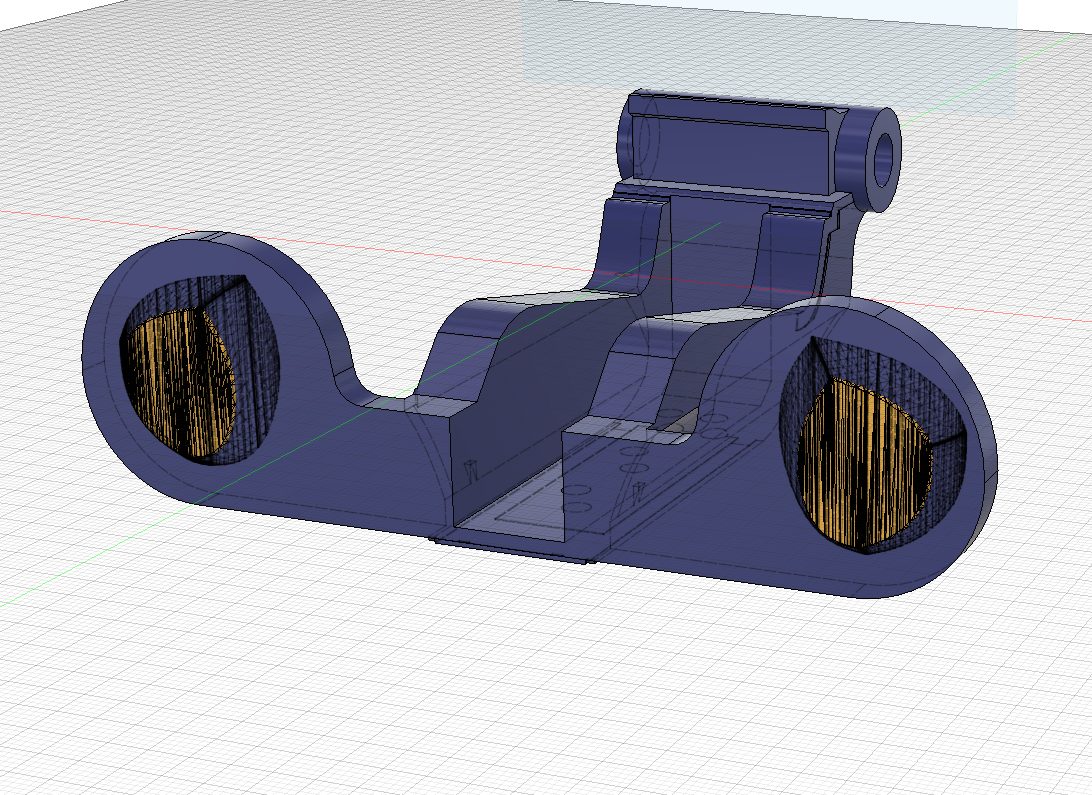Click the small arrow marker on left channel wall
The height and width of the screenshot is (795, 1092).
pyautogui.click(x=472, y=471)
